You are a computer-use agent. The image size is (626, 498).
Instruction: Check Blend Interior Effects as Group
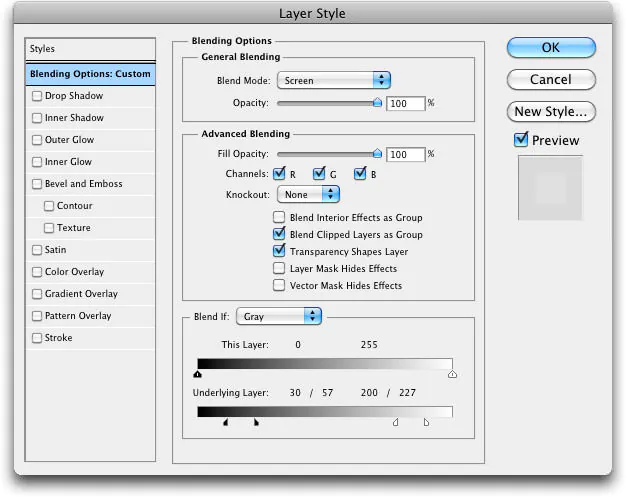coord(279,217)
